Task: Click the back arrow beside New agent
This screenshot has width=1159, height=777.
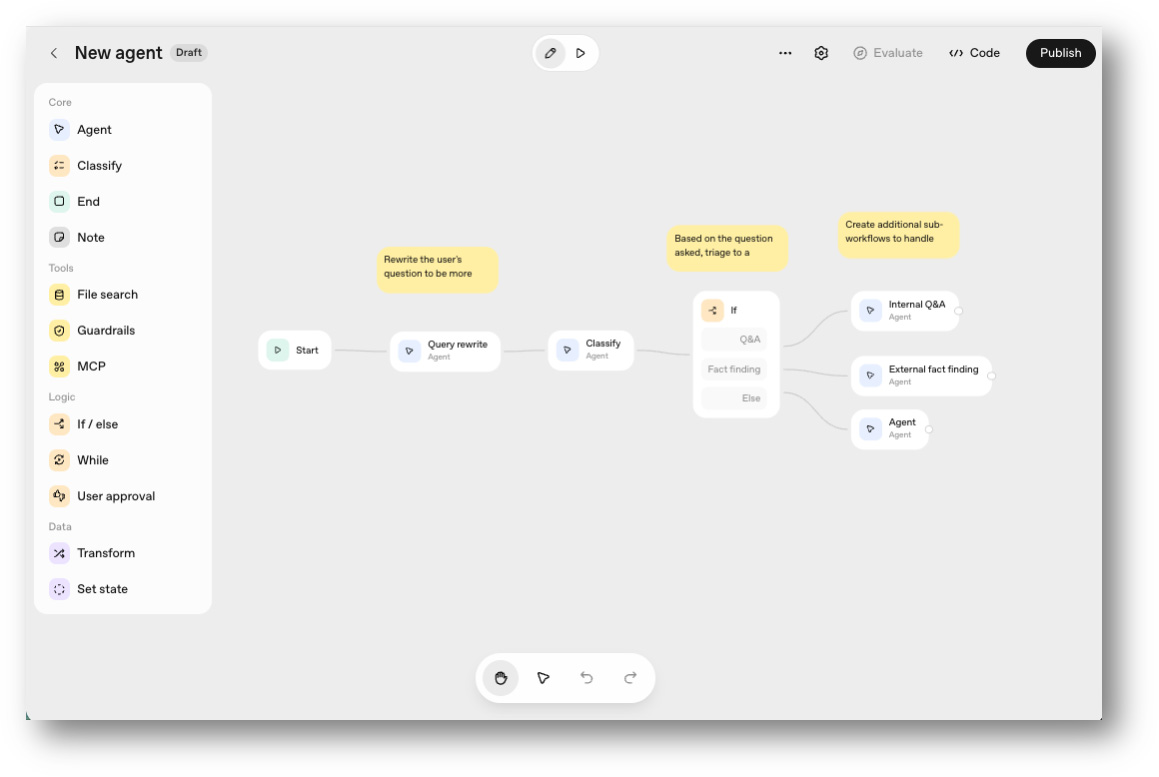Action: pyautogui.click(x=54, y=53)
